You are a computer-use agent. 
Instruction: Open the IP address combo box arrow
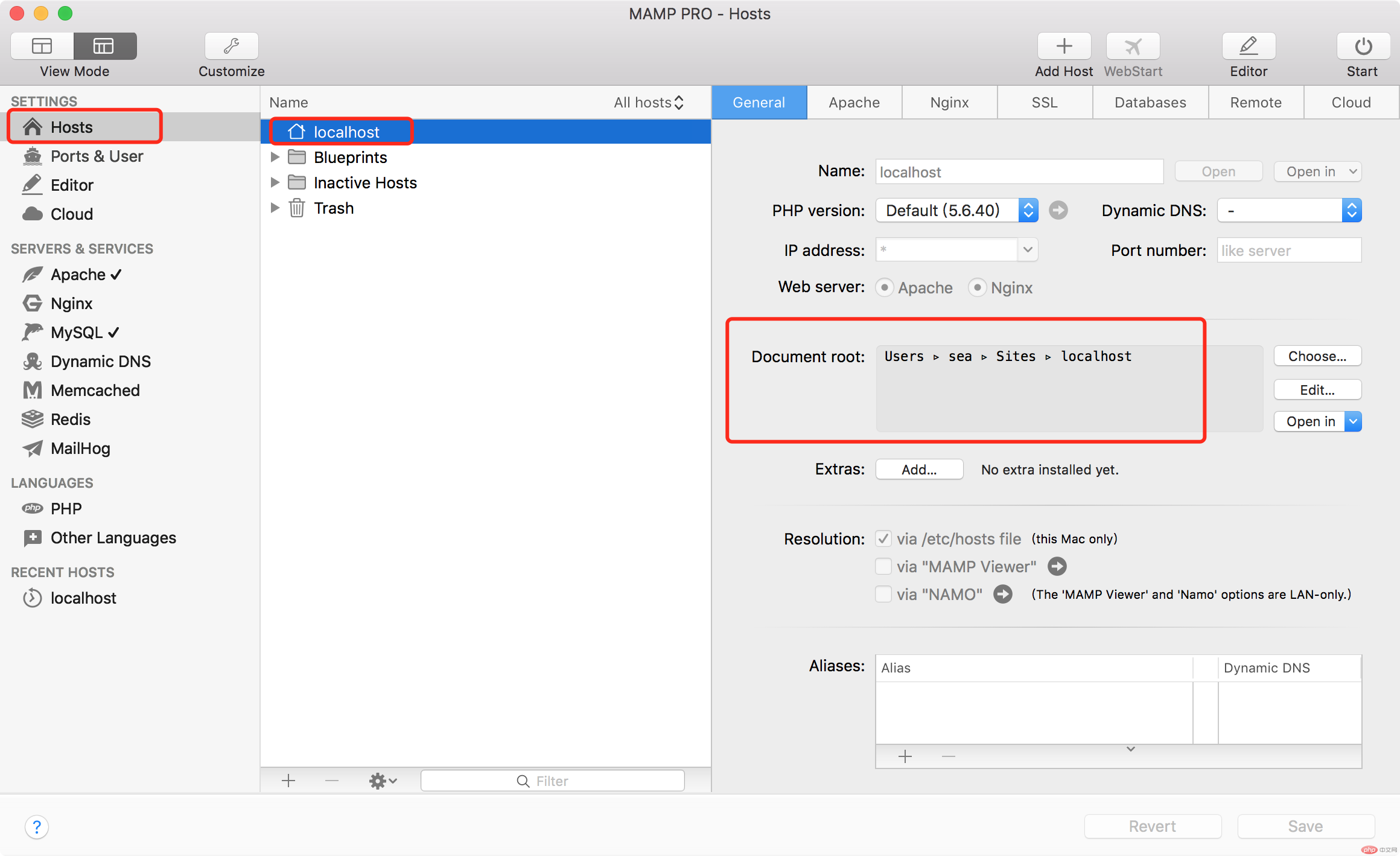(x=1028, y=249)
